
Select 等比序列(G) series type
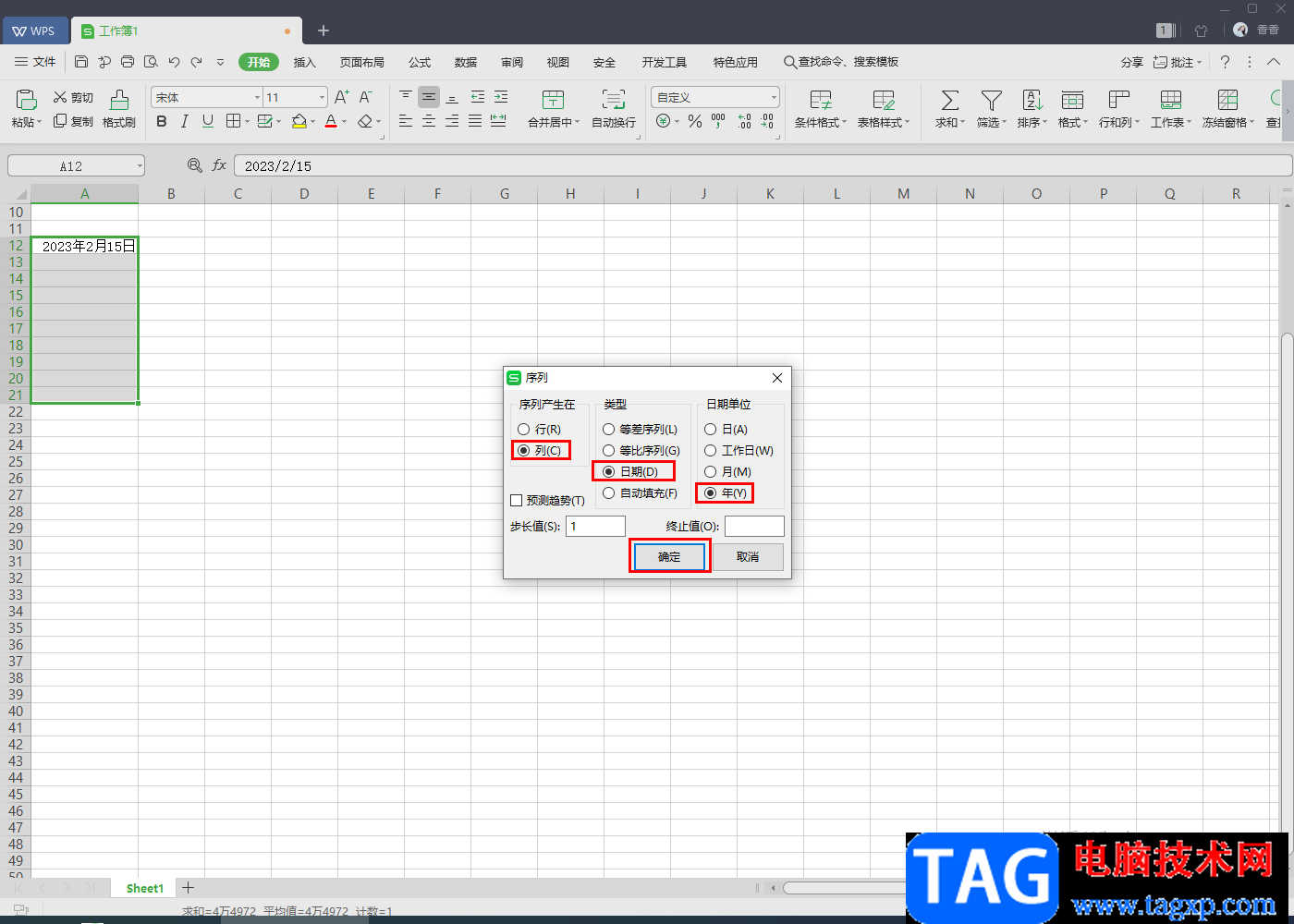(641, 451)
